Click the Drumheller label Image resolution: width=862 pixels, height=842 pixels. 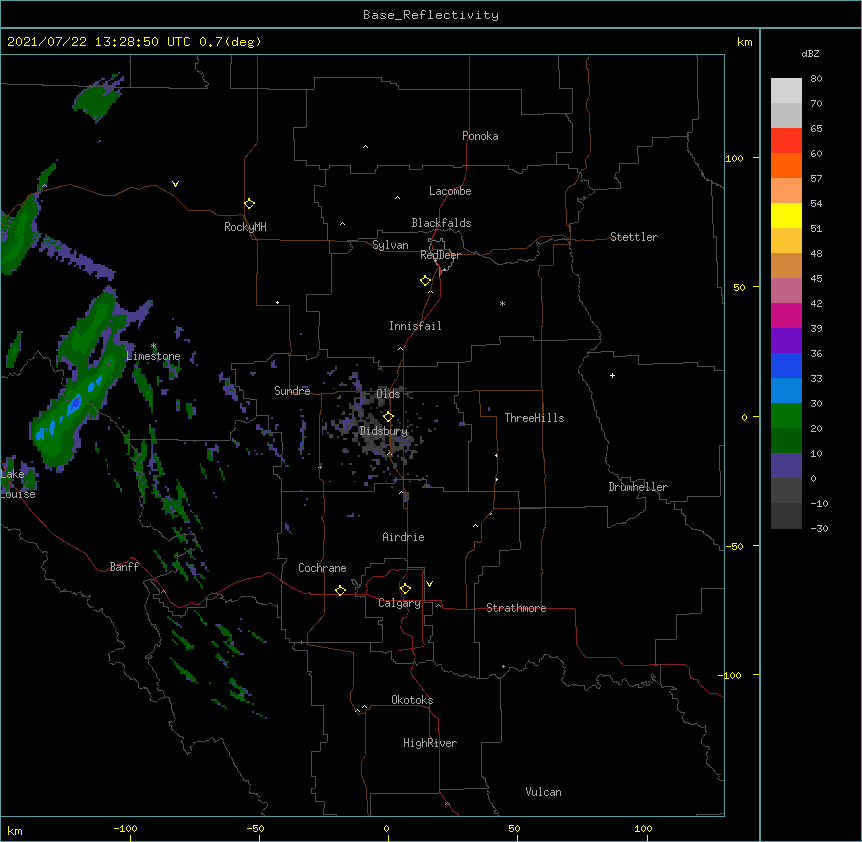(x=638, y=487)
